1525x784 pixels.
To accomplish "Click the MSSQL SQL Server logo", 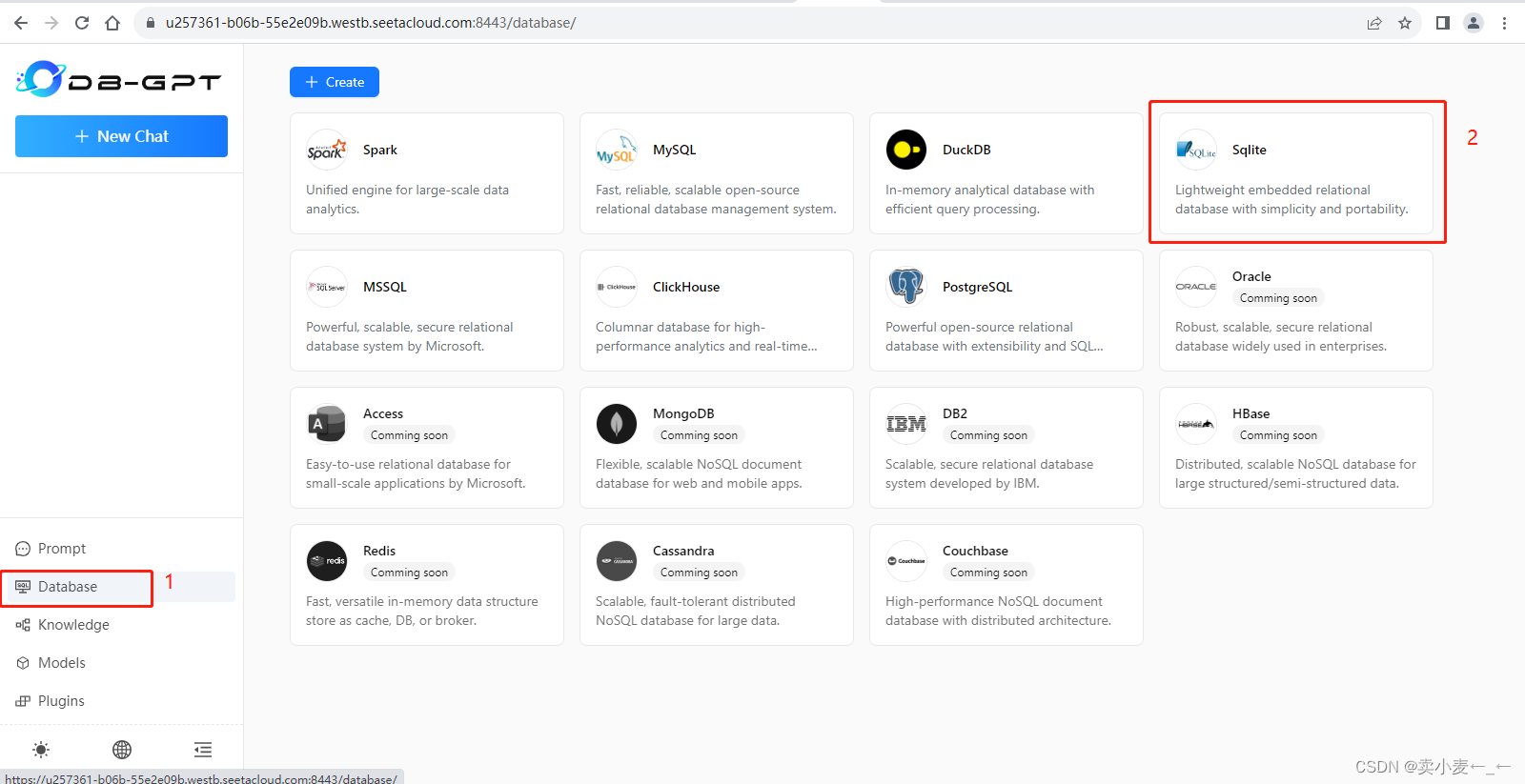I will pos(327,287).
